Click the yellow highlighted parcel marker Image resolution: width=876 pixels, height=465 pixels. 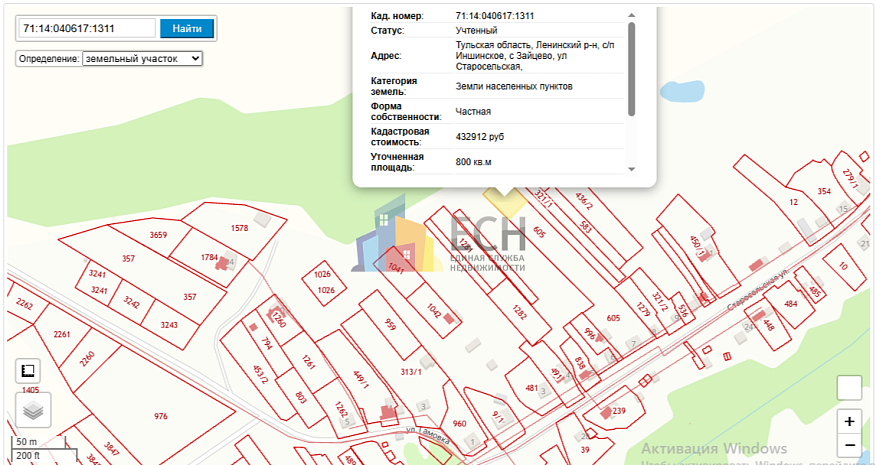[x=505, y=202]
